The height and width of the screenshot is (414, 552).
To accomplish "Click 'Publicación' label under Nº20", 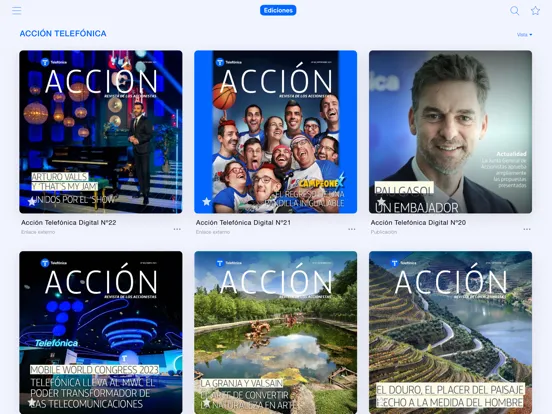I will [384, 232].
